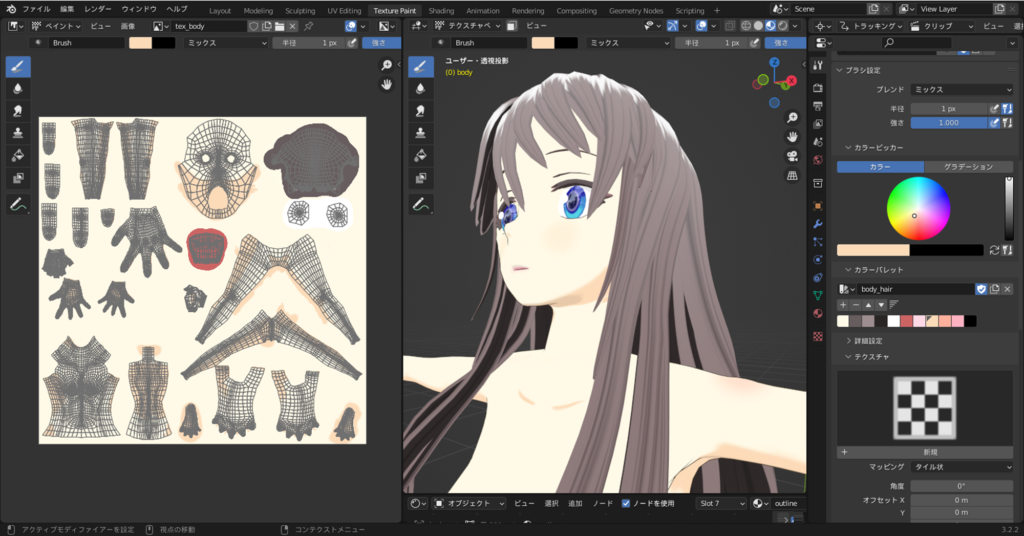
Task: Select the Annotate tool in 3D viewport toolbar
Action: (x=421, y=204)
